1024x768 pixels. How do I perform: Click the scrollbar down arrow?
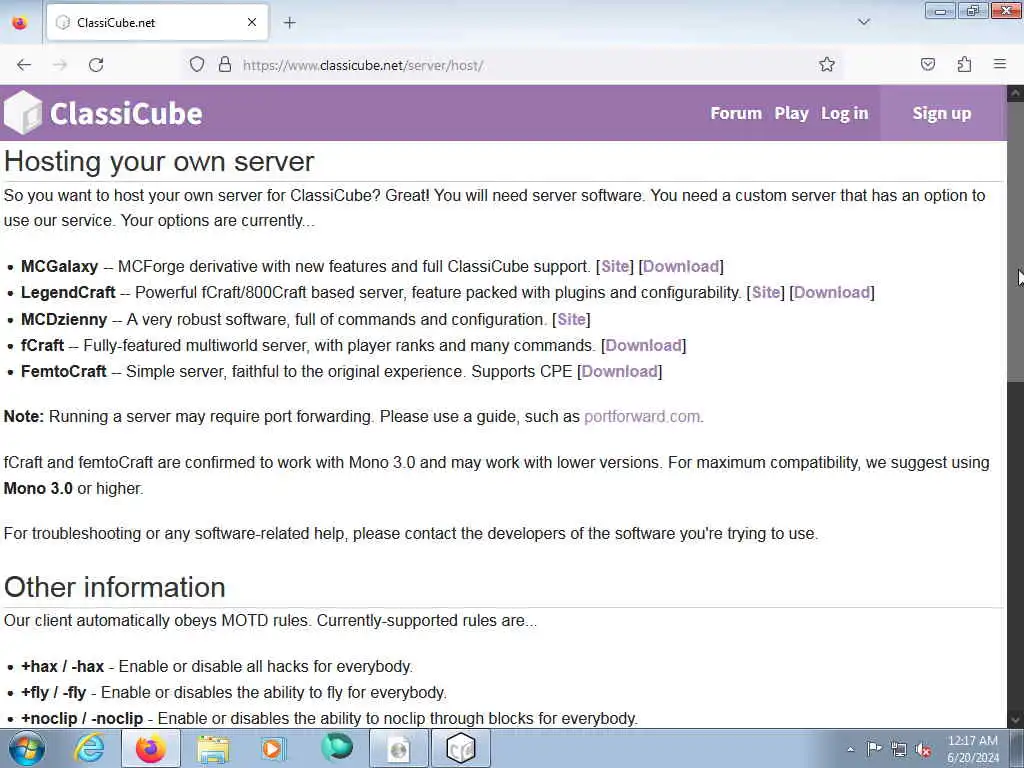tap(1016, 719)
